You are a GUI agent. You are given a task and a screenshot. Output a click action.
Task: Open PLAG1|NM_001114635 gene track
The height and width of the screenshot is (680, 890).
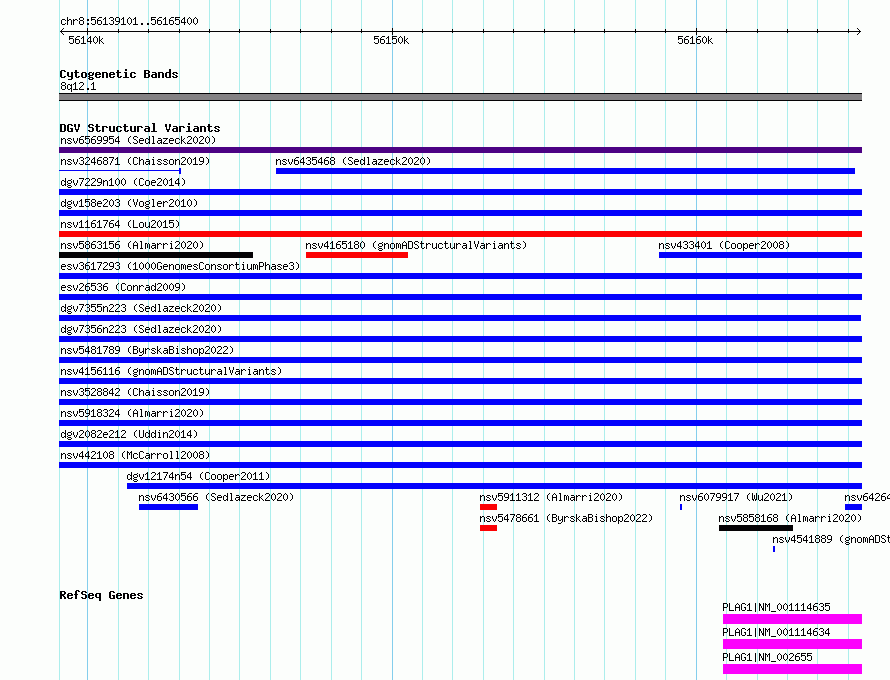(x=792, y=619)
